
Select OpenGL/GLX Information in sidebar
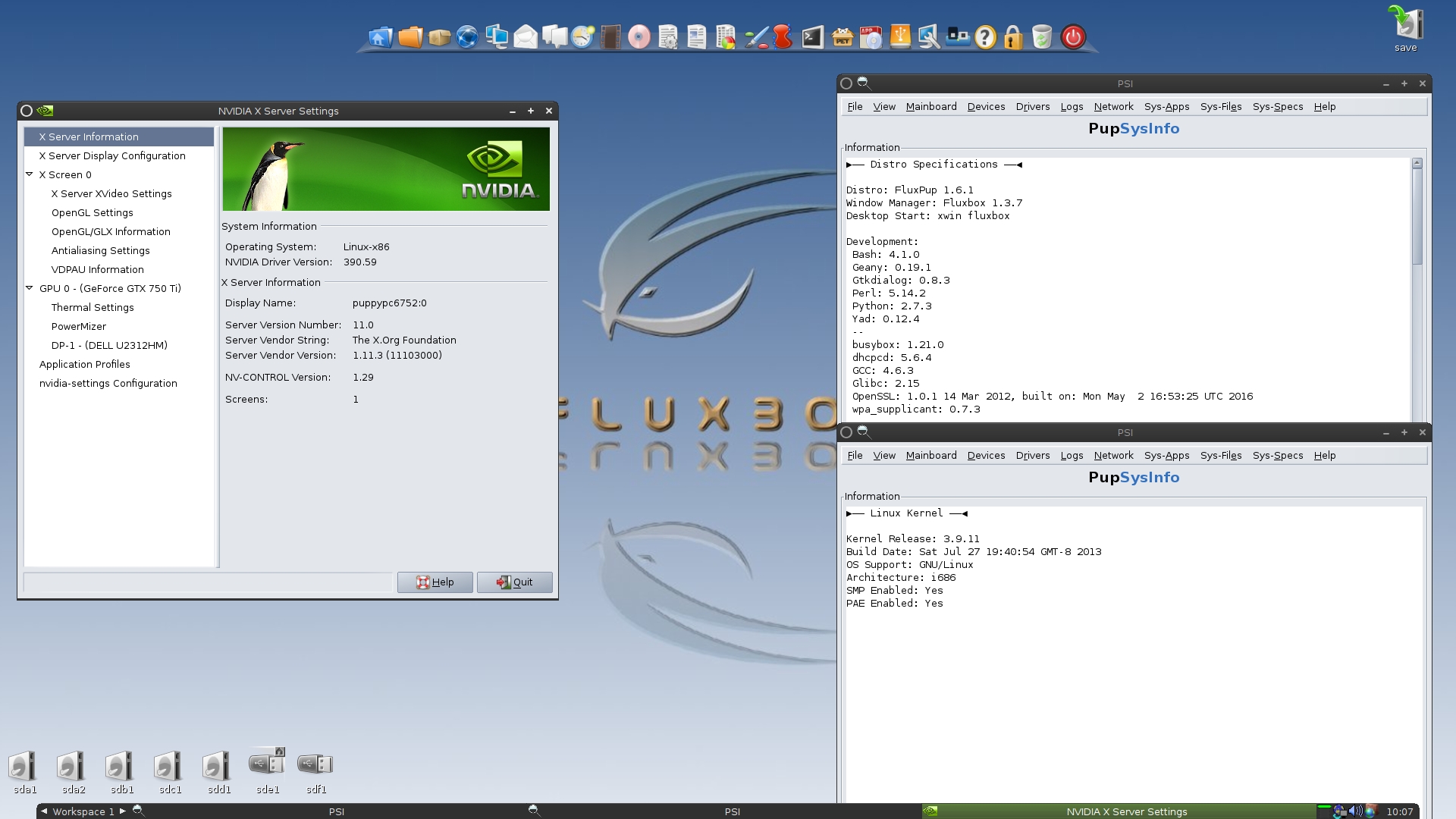coord(111,231)
